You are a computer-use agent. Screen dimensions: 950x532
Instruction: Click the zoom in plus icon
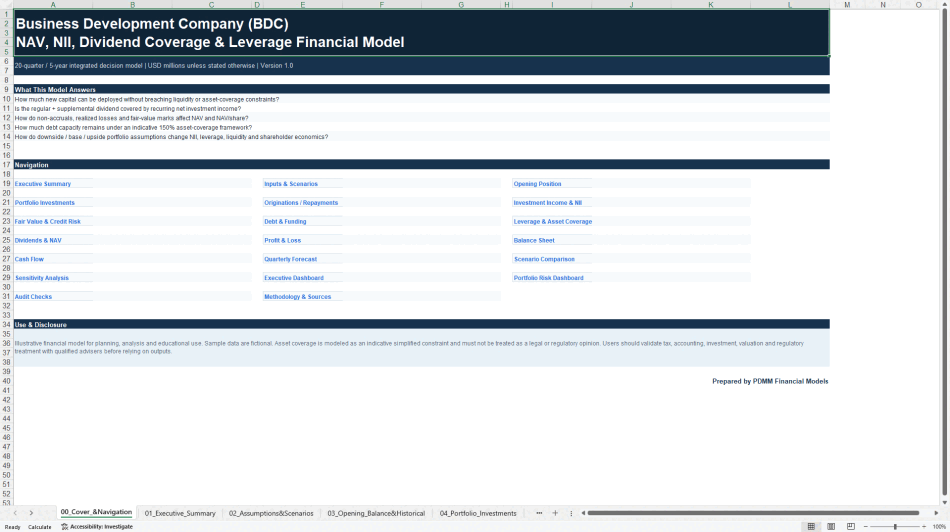pos(923,527)
